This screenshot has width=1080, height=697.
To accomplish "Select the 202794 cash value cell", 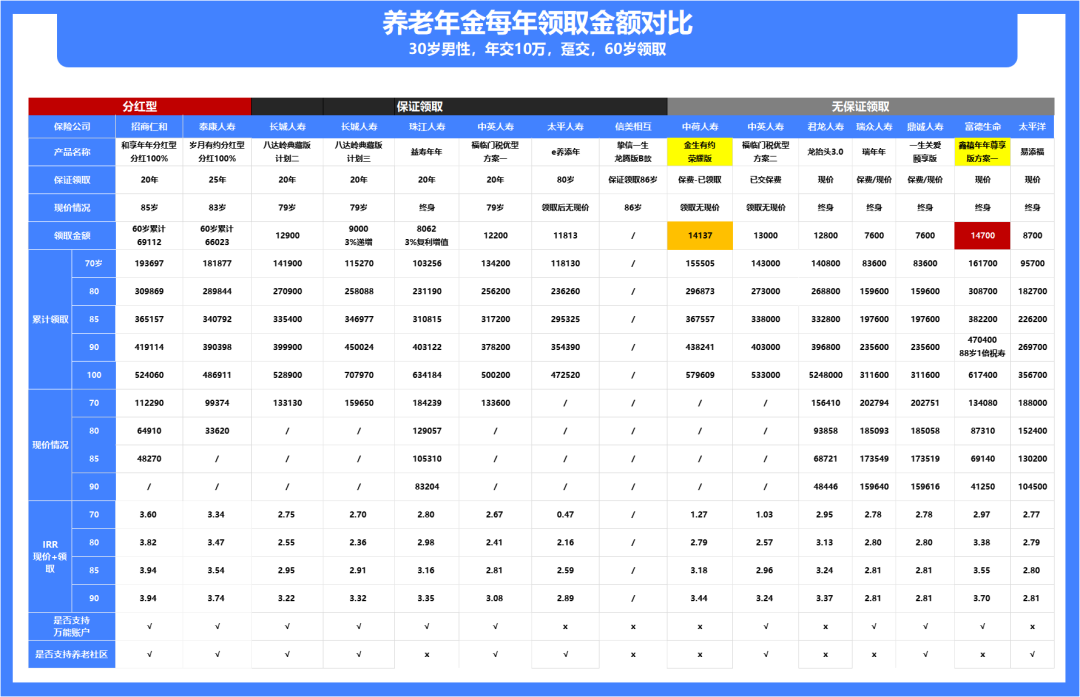I will coord(874,403).
